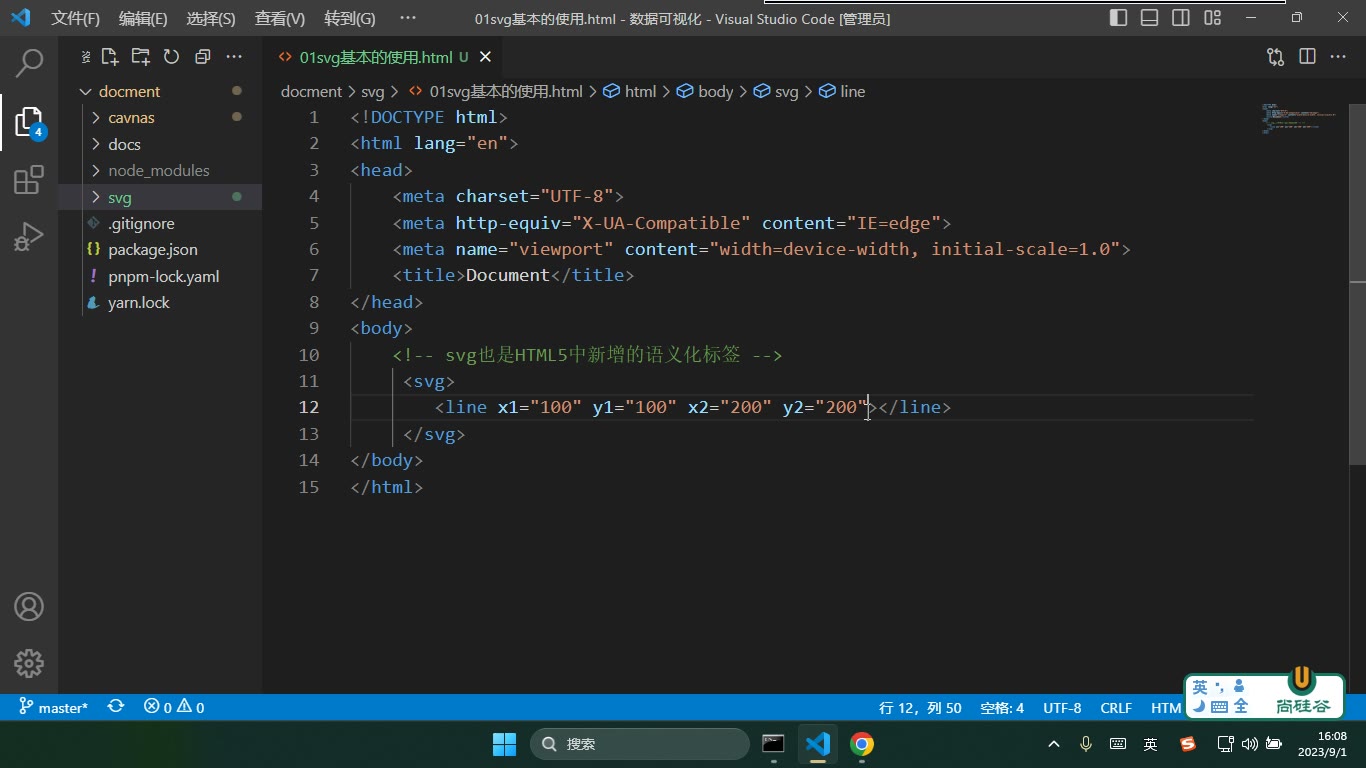Image resolution: width=1366 pixels, height=768 pixels.
Task: Open the Explorer view icon
Action: coord(29,122)
